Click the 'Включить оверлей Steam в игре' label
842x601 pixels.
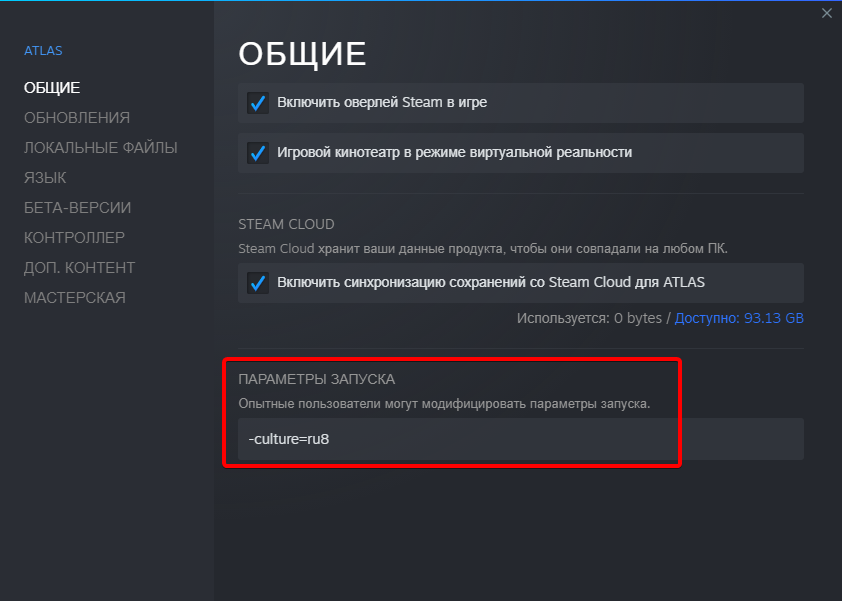(x=382, y=102)
